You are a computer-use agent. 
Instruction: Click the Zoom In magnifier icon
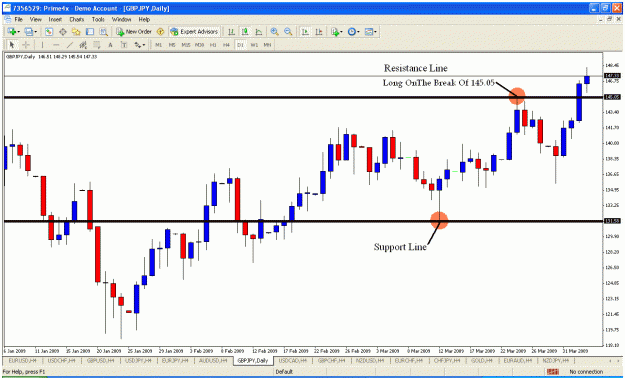tap(274, 32)
